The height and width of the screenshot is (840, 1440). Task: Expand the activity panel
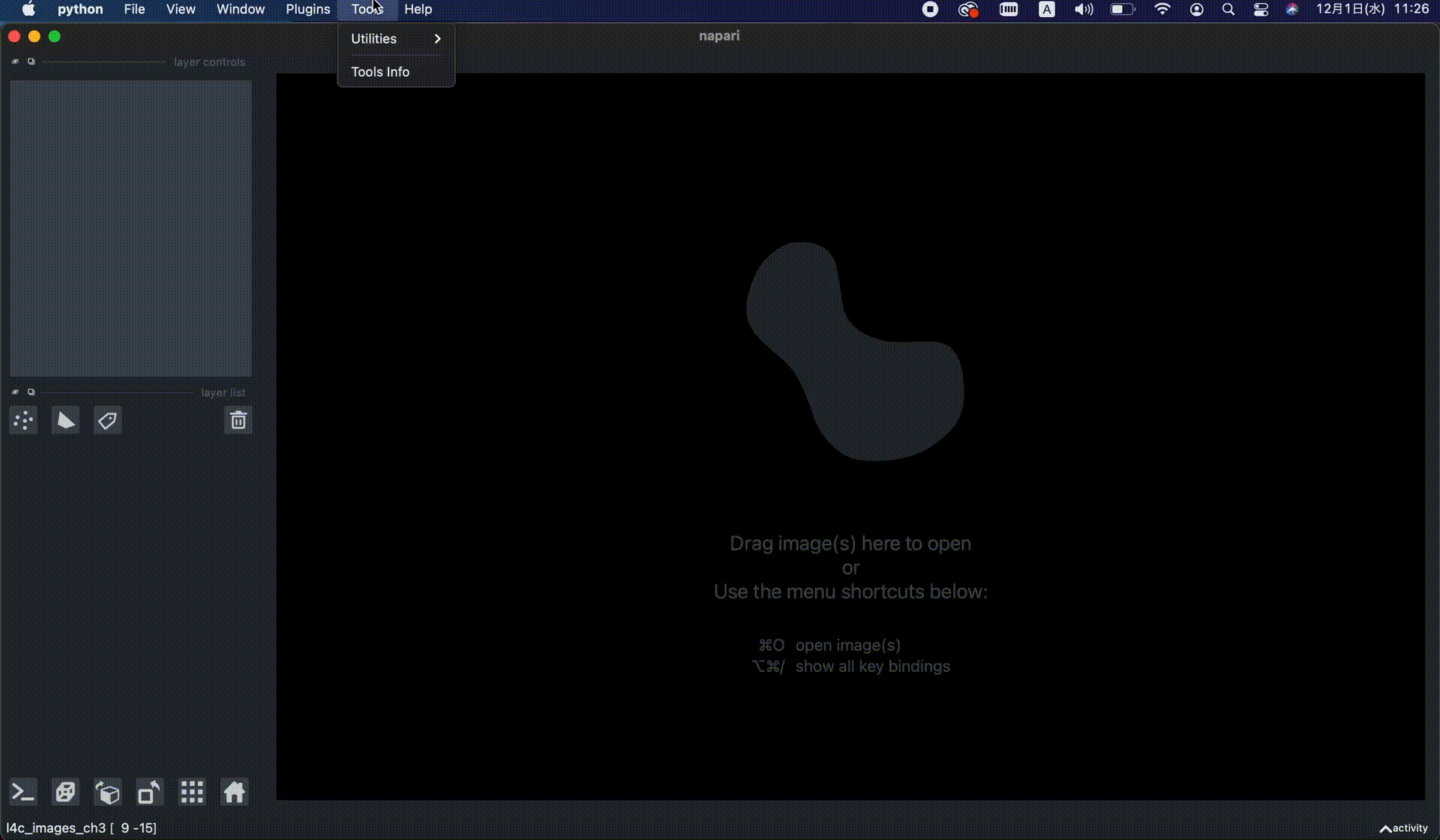pyautogui.click(x=1403, y=828)
